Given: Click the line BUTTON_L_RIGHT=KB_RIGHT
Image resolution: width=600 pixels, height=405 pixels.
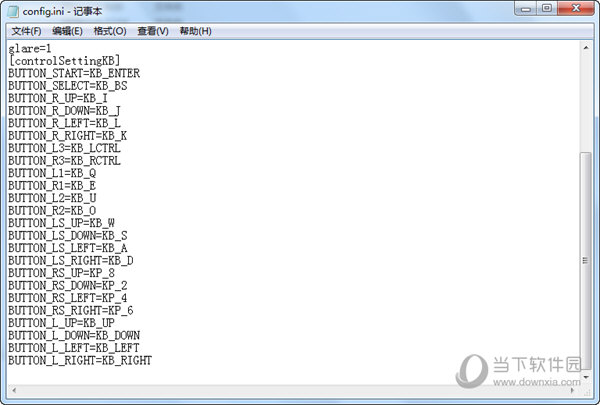Looking at the screenshot, I should (80, 361).
